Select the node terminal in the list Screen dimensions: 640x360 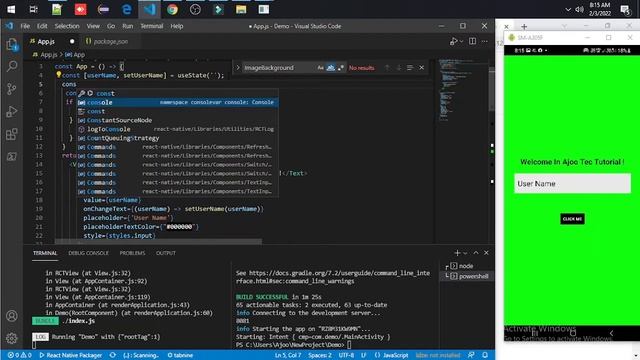click(x=466, y=266)
